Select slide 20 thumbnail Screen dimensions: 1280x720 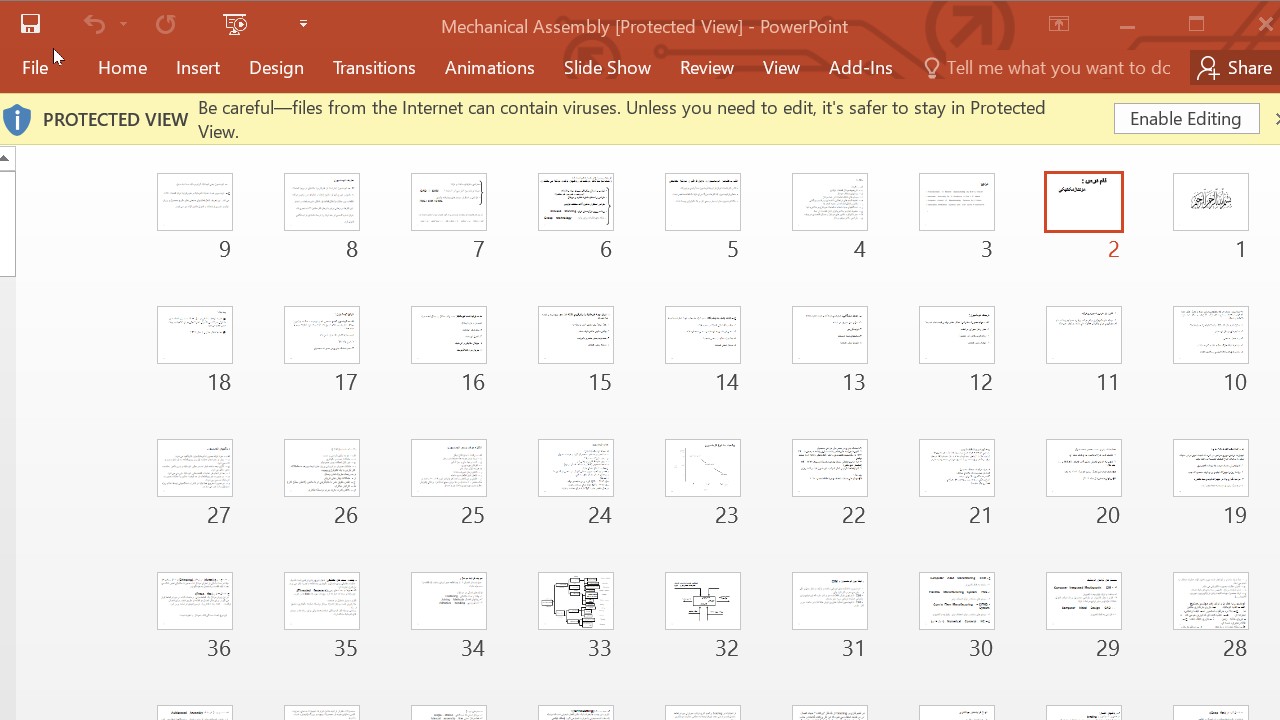1083,468
